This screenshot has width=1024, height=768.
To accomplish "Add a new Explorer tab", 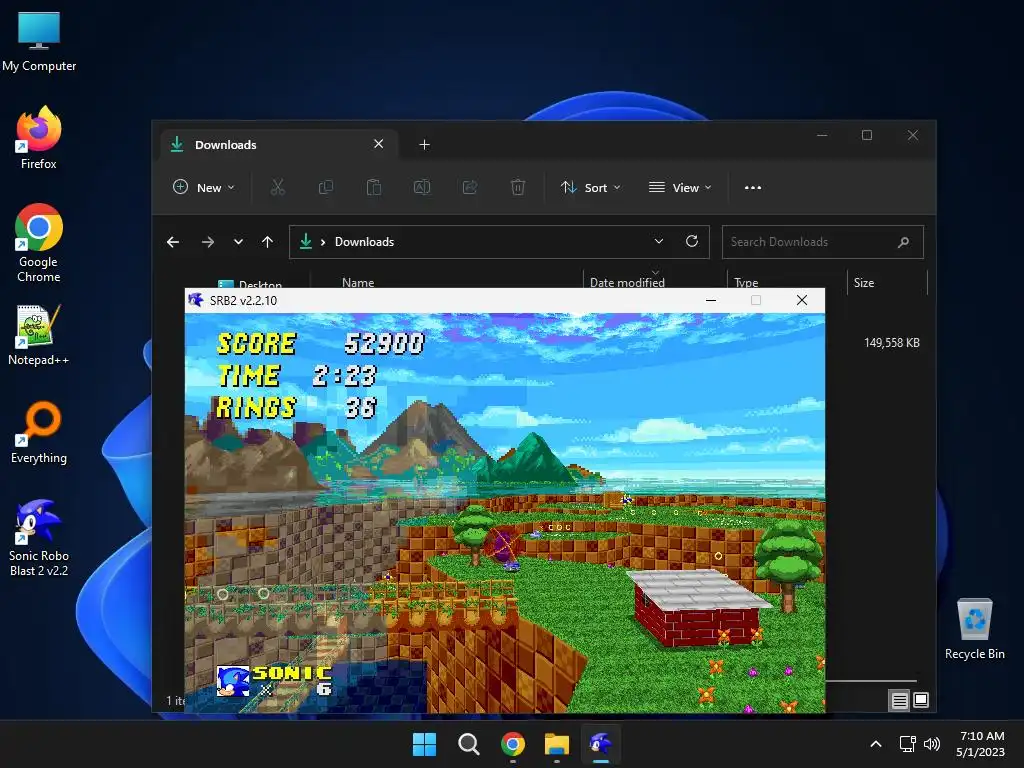I will 424,144.
